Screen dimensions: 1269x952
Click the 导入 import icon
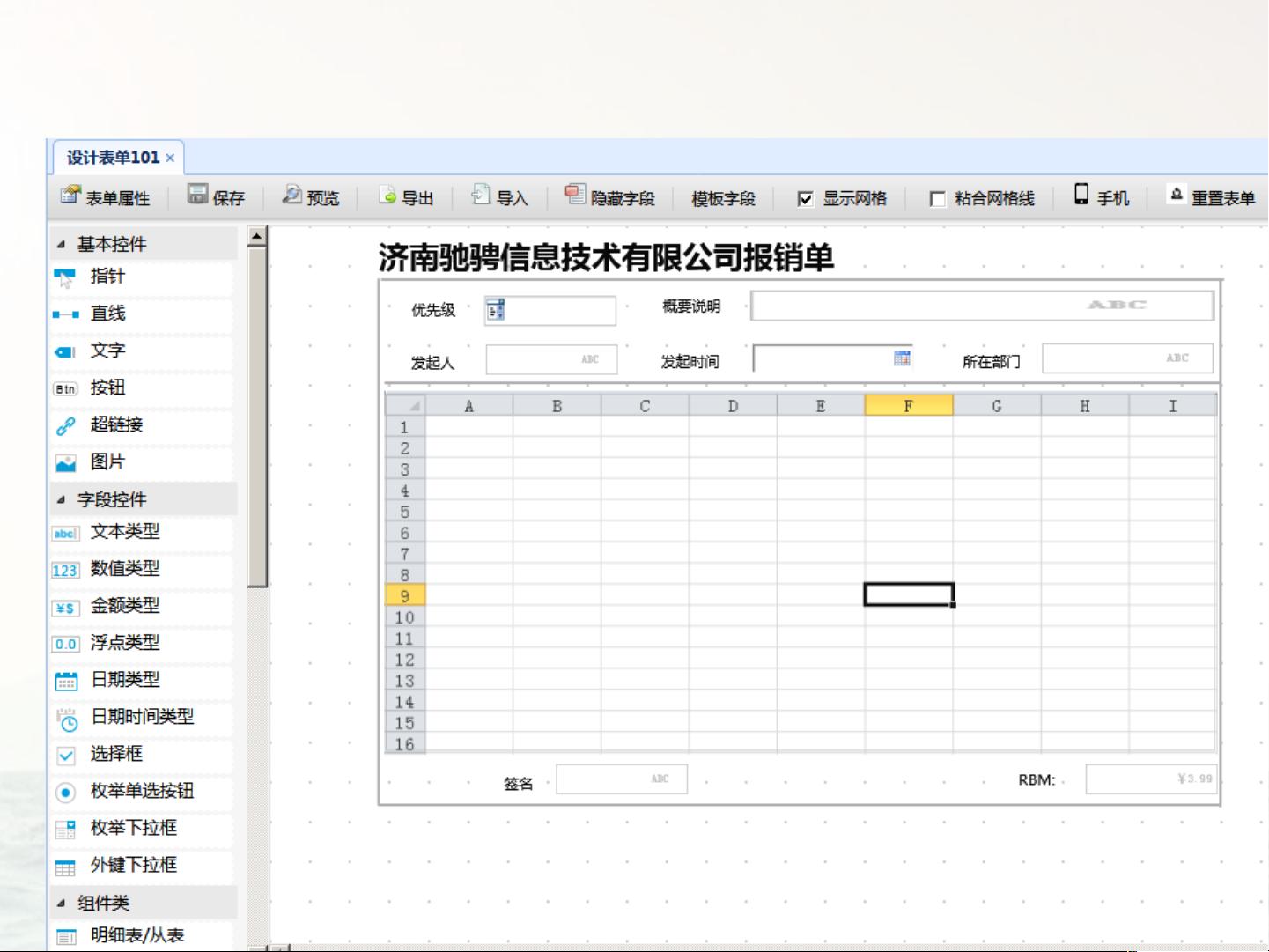coord(481,195)
